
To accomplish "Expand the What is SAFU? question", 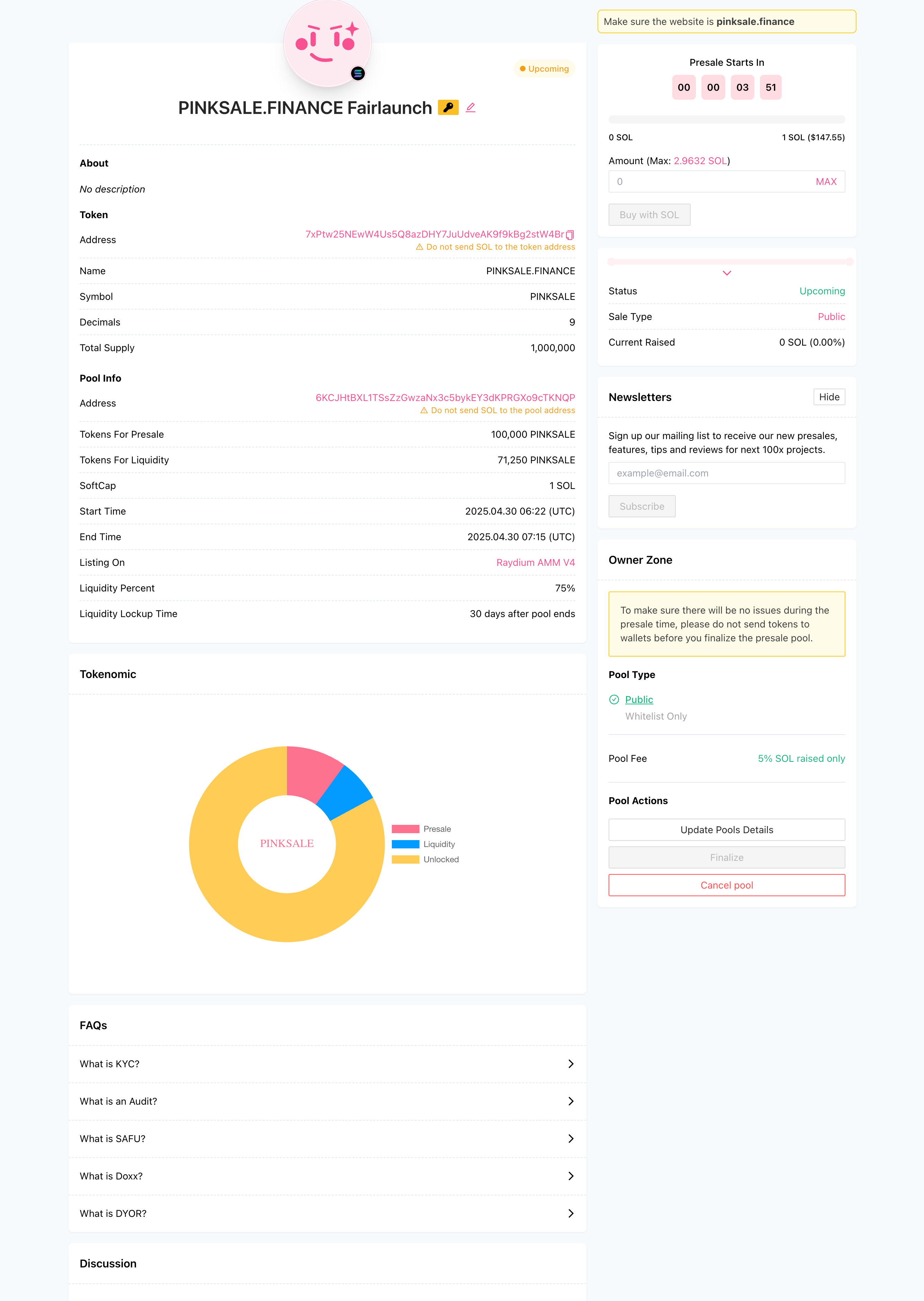I will pyautogui.click(x=327, y=1139).
